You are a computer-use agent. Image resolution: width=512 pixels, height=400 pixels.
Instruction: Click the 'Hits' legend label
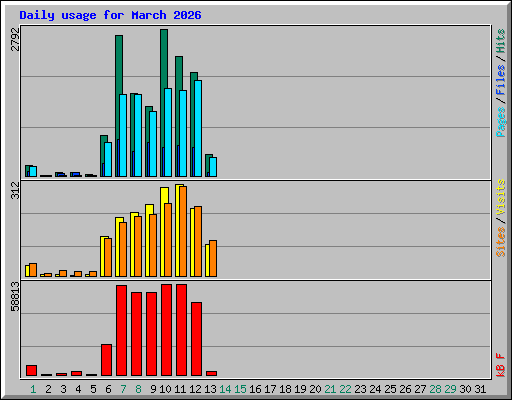[500, 41]
